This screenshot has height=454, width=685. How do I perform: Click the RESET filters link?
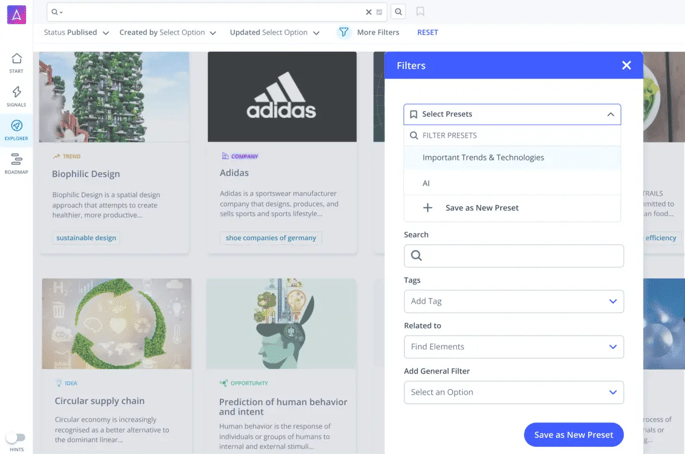[x=427, y=32]
